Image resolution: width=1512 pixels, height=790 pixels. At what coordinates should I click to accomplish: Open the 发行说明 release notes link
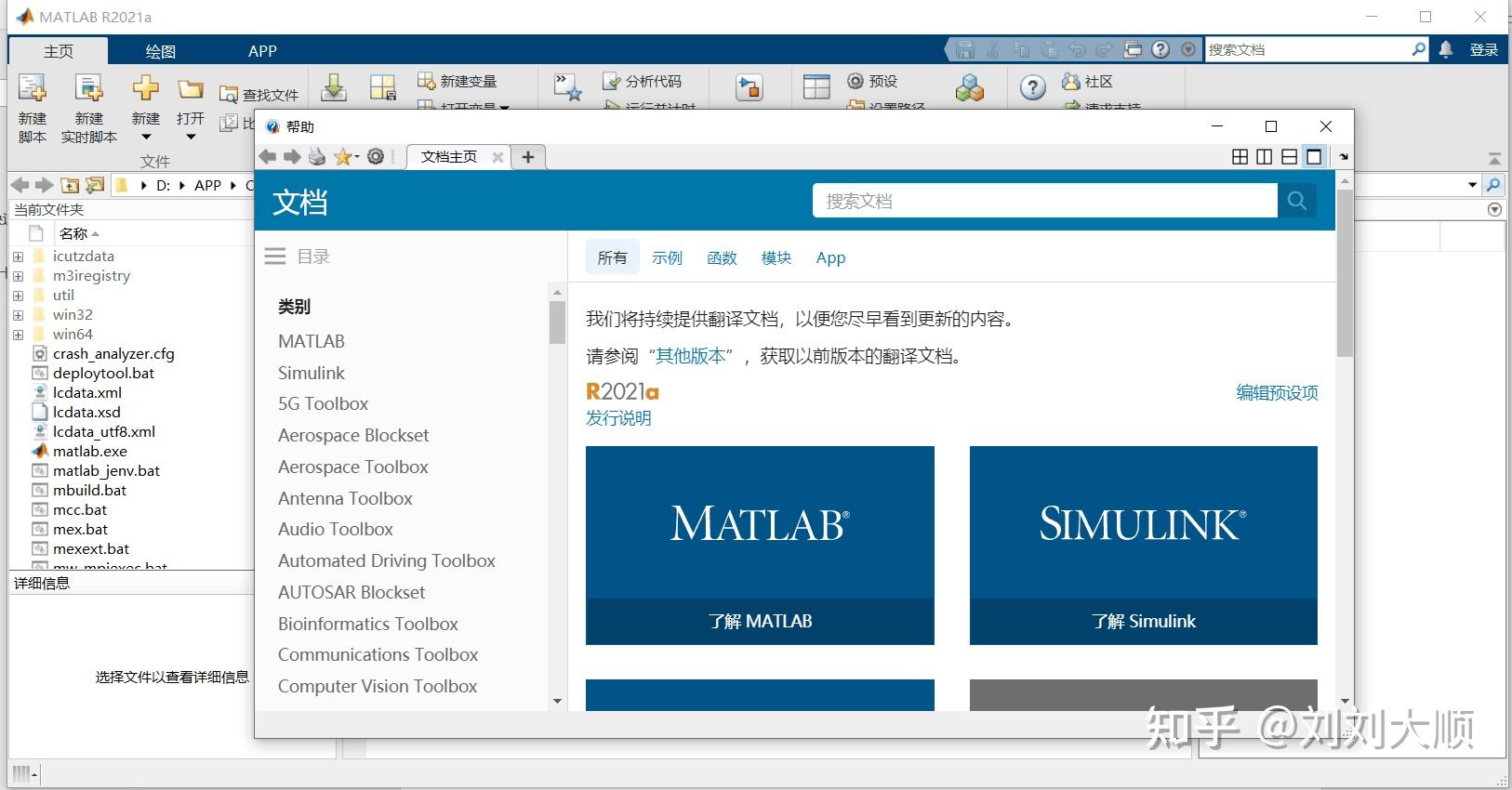coord(618,418)
